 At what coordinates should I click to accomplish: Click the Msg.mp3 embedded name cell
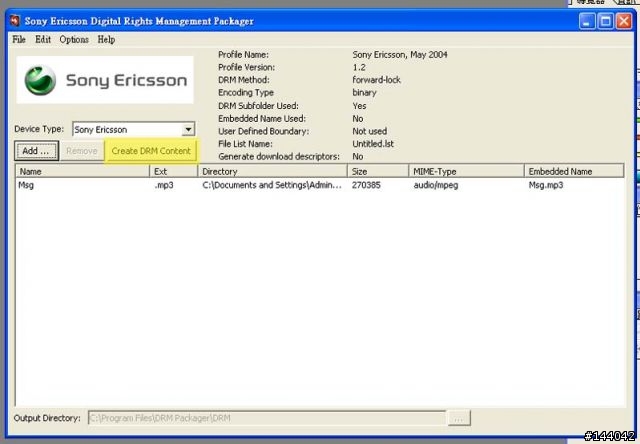[546, 185]
